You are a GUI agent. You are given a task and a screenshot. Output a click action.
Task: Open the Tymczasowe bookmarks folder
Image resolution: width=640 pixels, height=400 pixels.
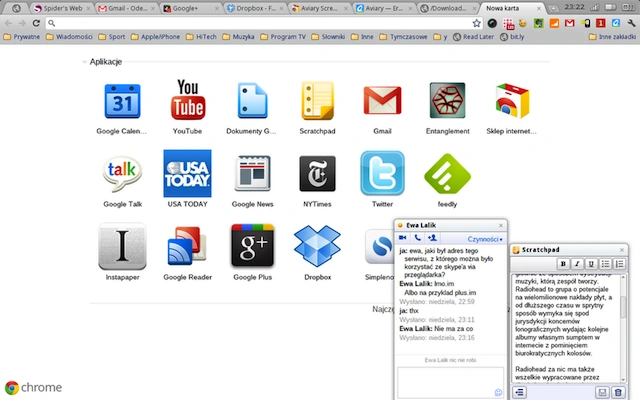[x=403, y=37]
